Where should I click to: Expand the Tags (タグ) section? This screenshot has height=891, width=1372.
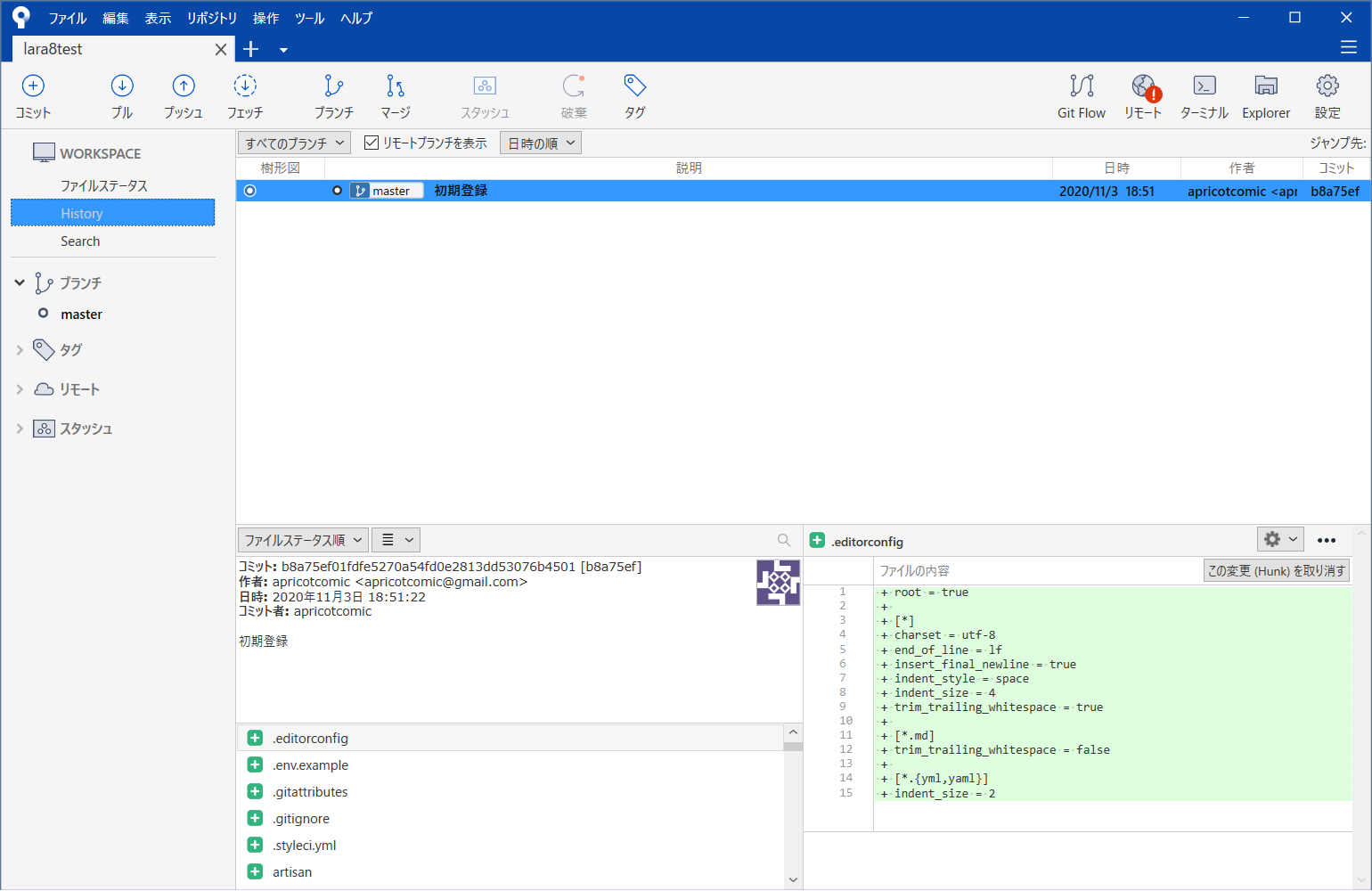coord(20,350)
